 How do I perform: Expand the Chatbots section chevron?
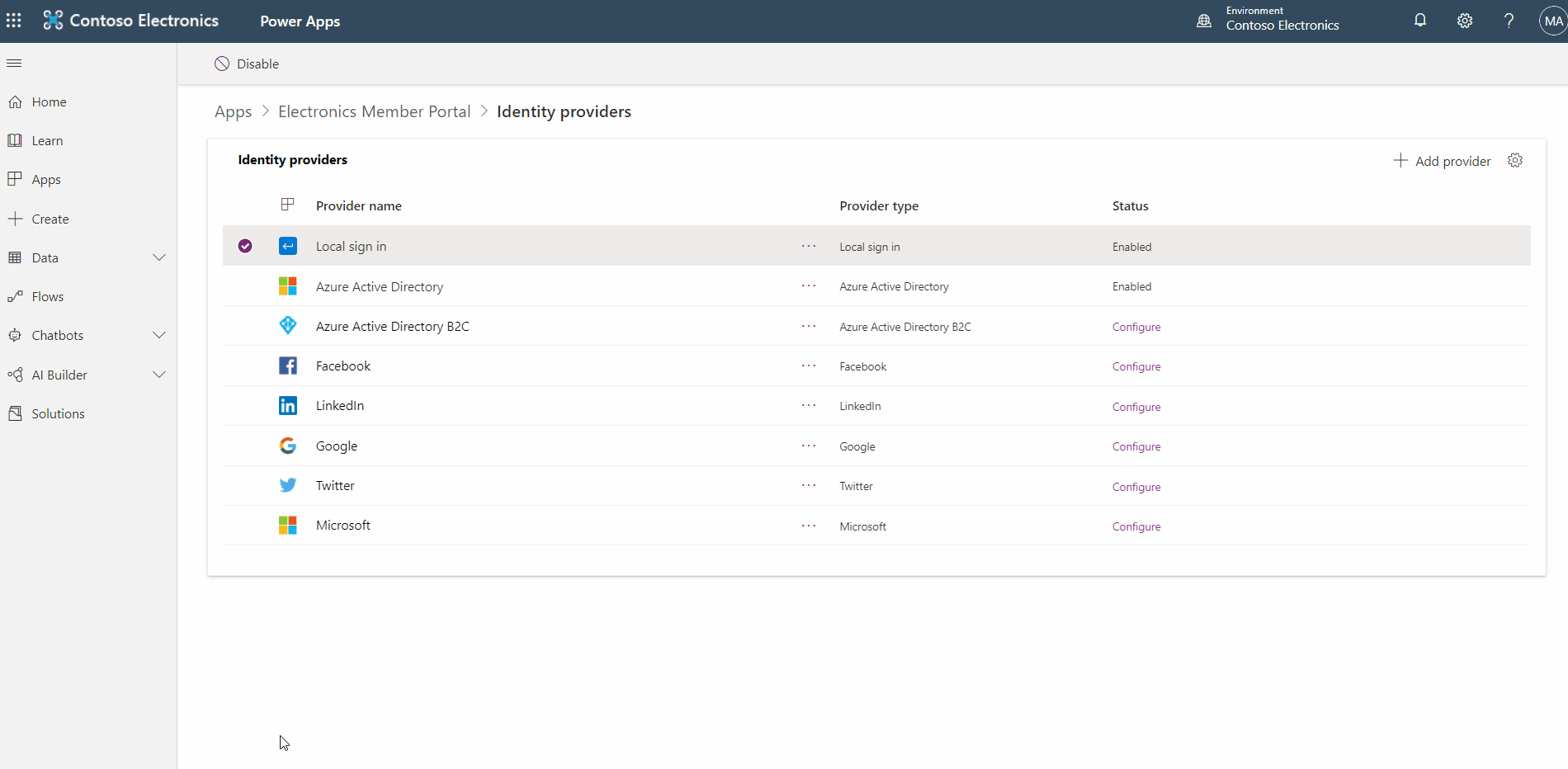(x=159, y=335)
